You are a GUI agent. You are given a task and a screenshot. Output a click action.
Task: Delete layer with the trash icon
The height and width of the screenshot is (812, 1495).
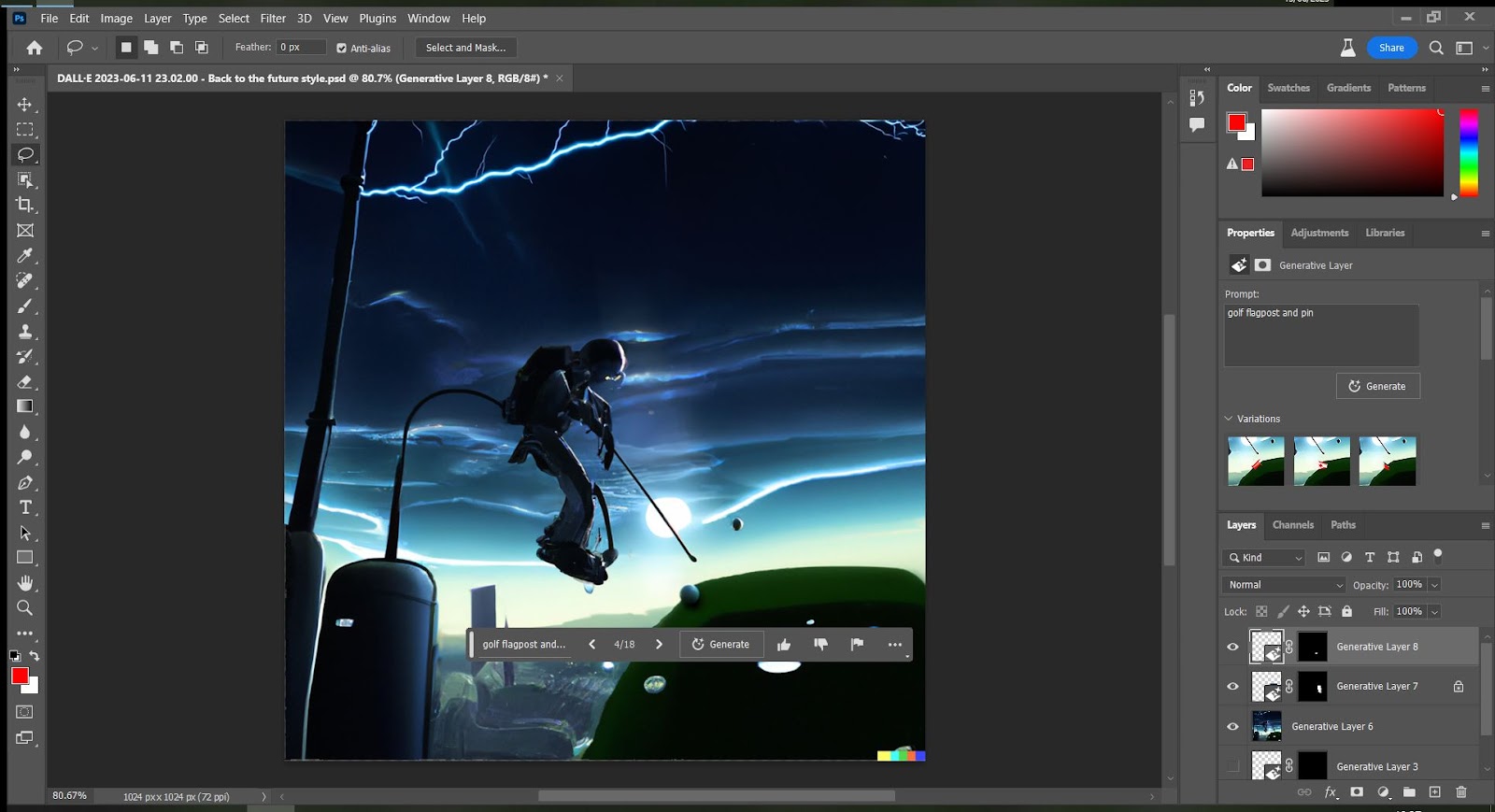click(x=1461, y=792)
